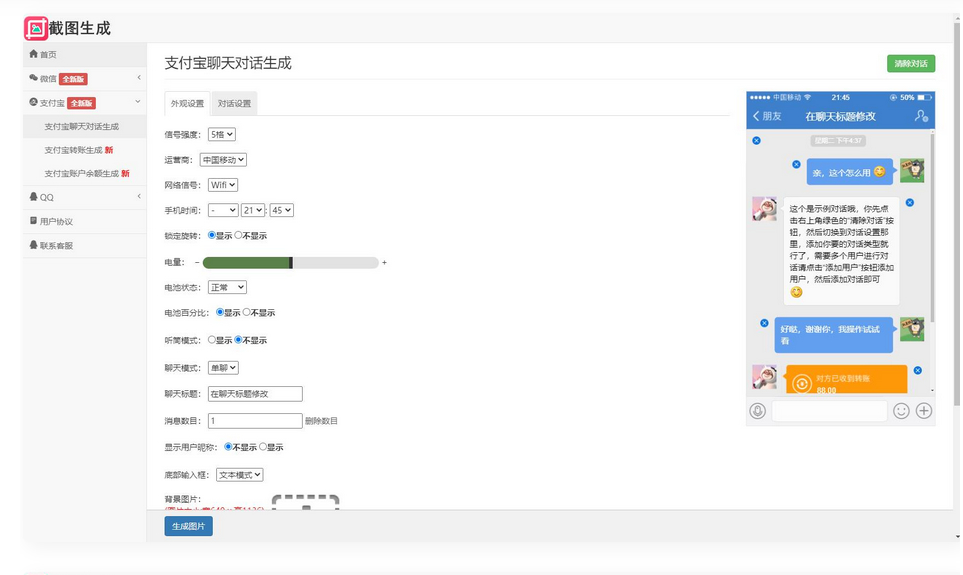
Task: Open the 电池状态 dropdown
Action: (x=227, y=287)
